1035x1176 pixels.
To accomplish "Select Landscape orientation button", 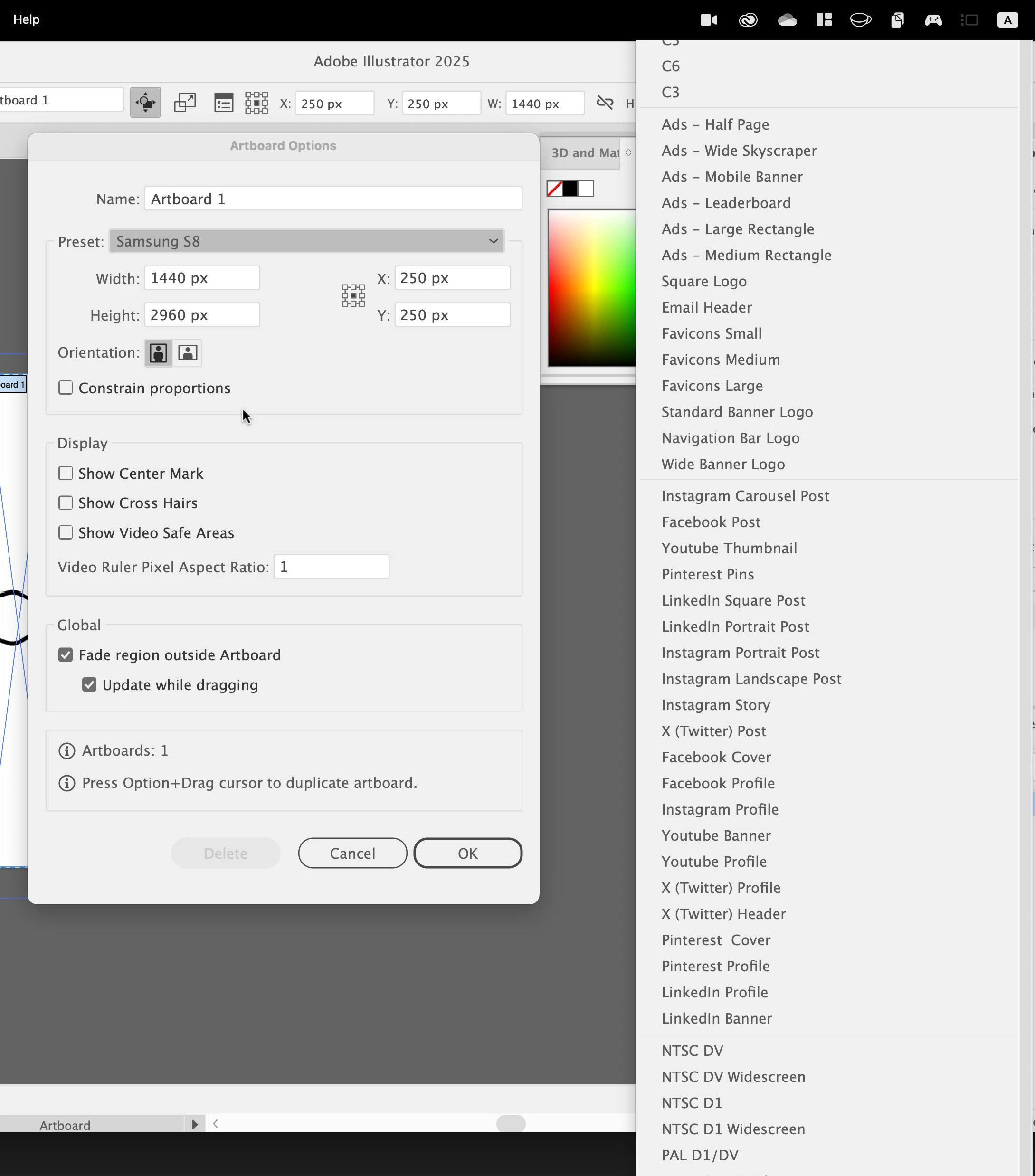I will (x=188, y=353).
